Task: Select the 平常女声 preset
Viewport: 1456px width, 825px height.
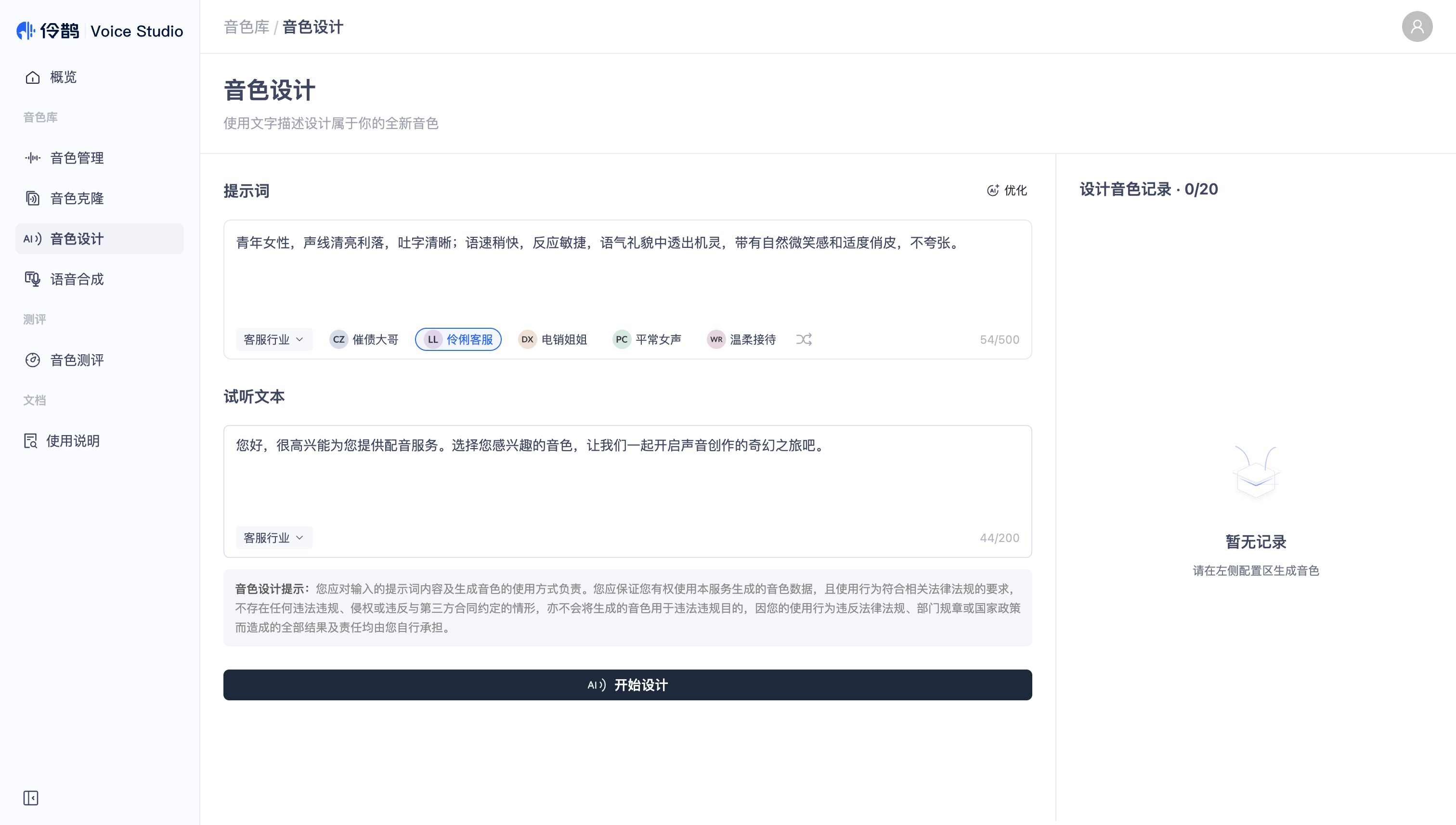Action: [647, 339]
